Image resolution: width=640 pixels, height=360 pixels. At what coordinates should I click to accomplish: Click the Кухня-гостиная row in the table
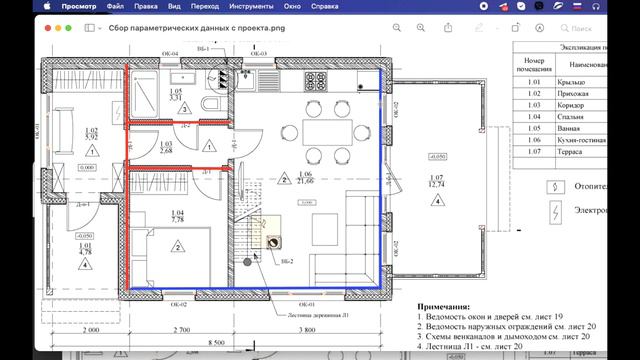(560, 140)
